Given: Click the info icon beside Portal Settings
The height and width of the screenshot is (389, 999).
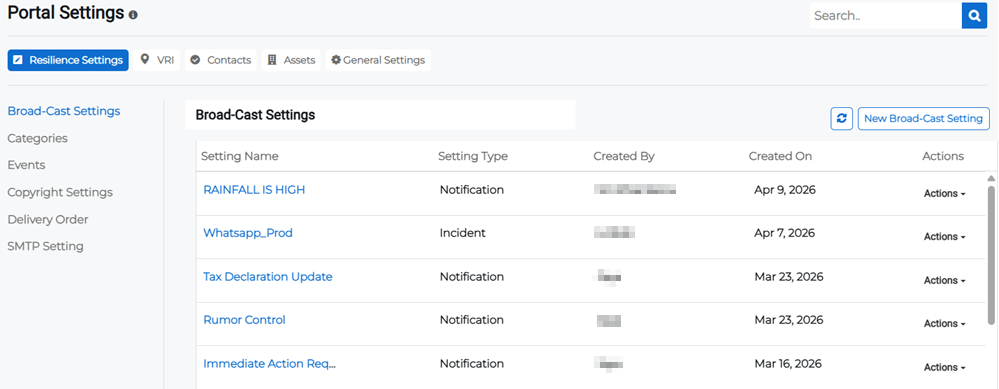Looking at the screenshot, I should click(133, 15).
